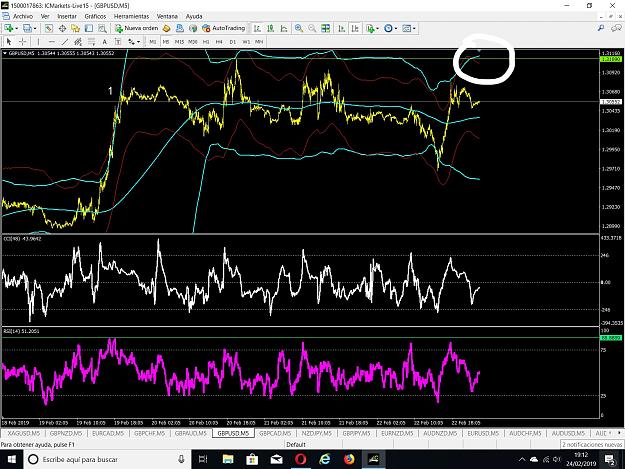The width and height of the screenshot is (625, 469).
Task: Switch to the NZDJPY,M5 chart tab
Action: [316, 433]
